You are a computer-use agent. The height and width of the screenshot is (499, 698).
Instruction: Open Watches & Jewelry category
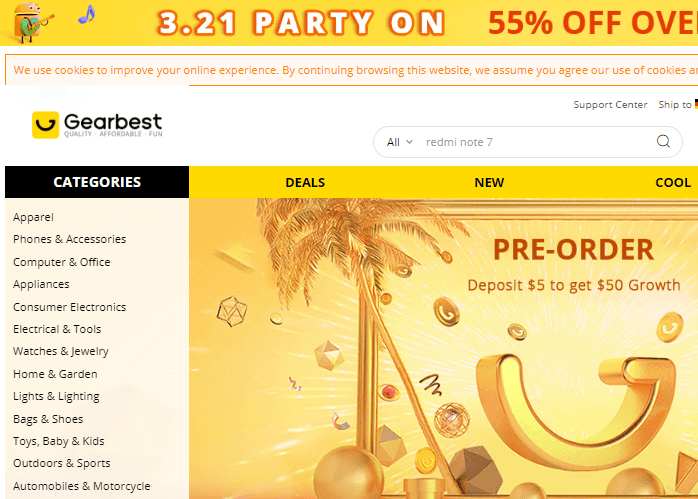(61, 351)
